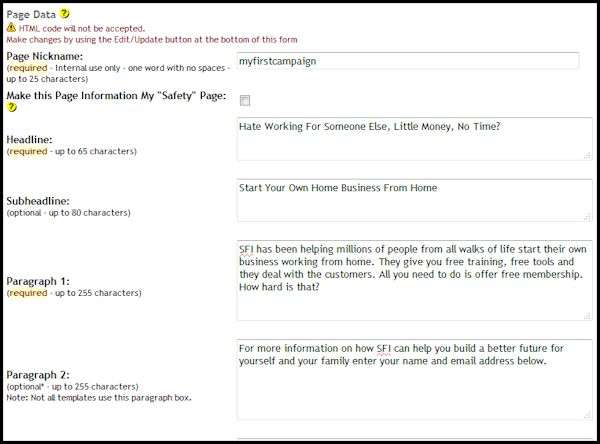Click the help icon beside Page Data
Image resolution: width=600 pixels, height=444 pixels.
(64, 14)
